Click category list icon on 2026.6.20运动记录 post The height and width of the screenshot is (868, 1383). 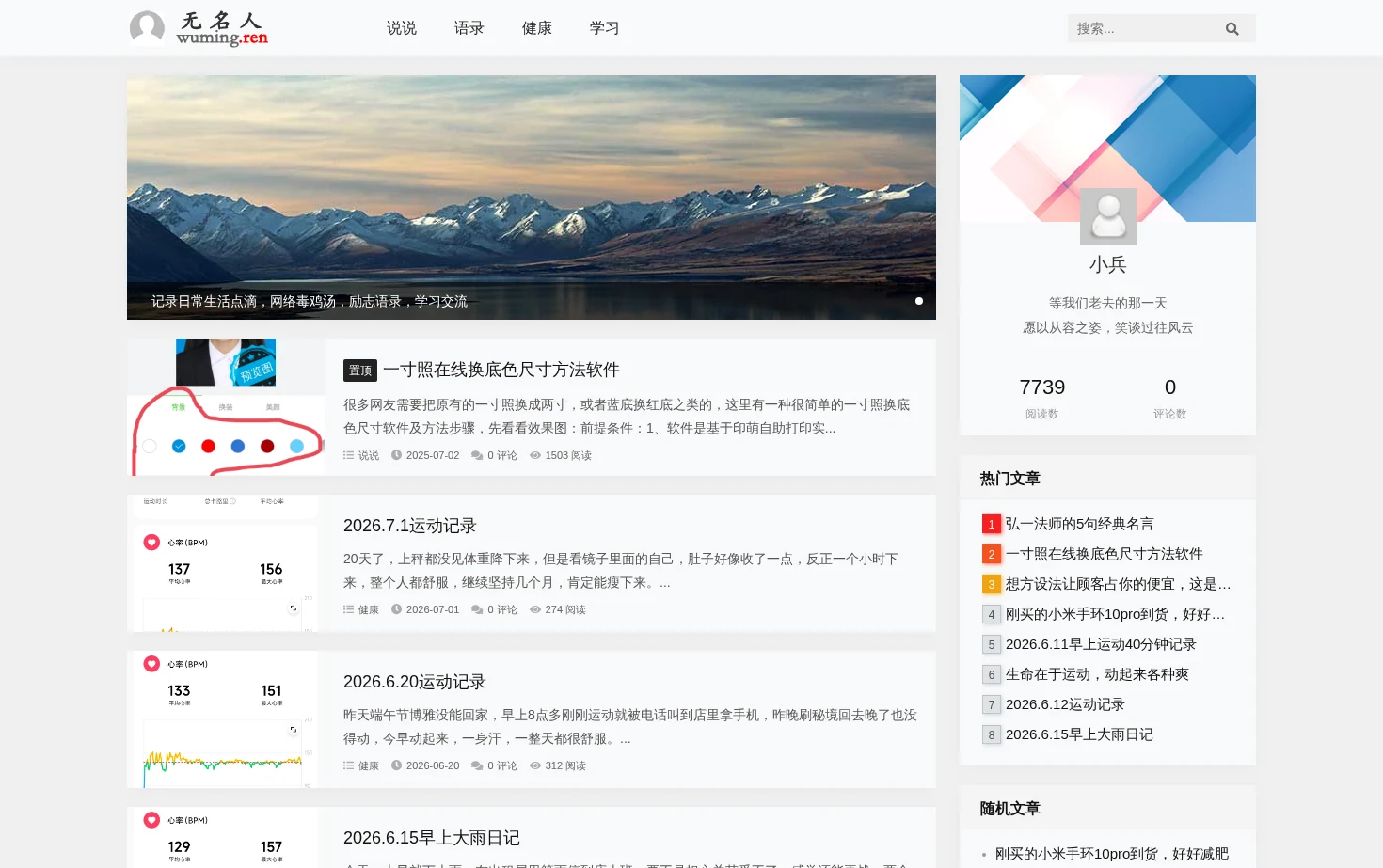348,765
